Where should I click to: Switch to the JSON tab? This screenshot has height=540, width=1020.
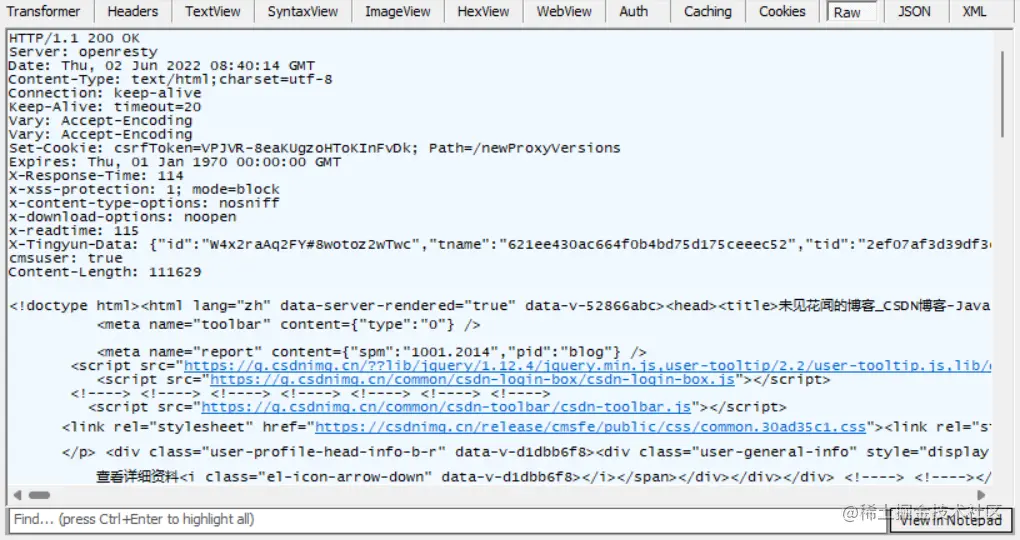tap(914, 12)
